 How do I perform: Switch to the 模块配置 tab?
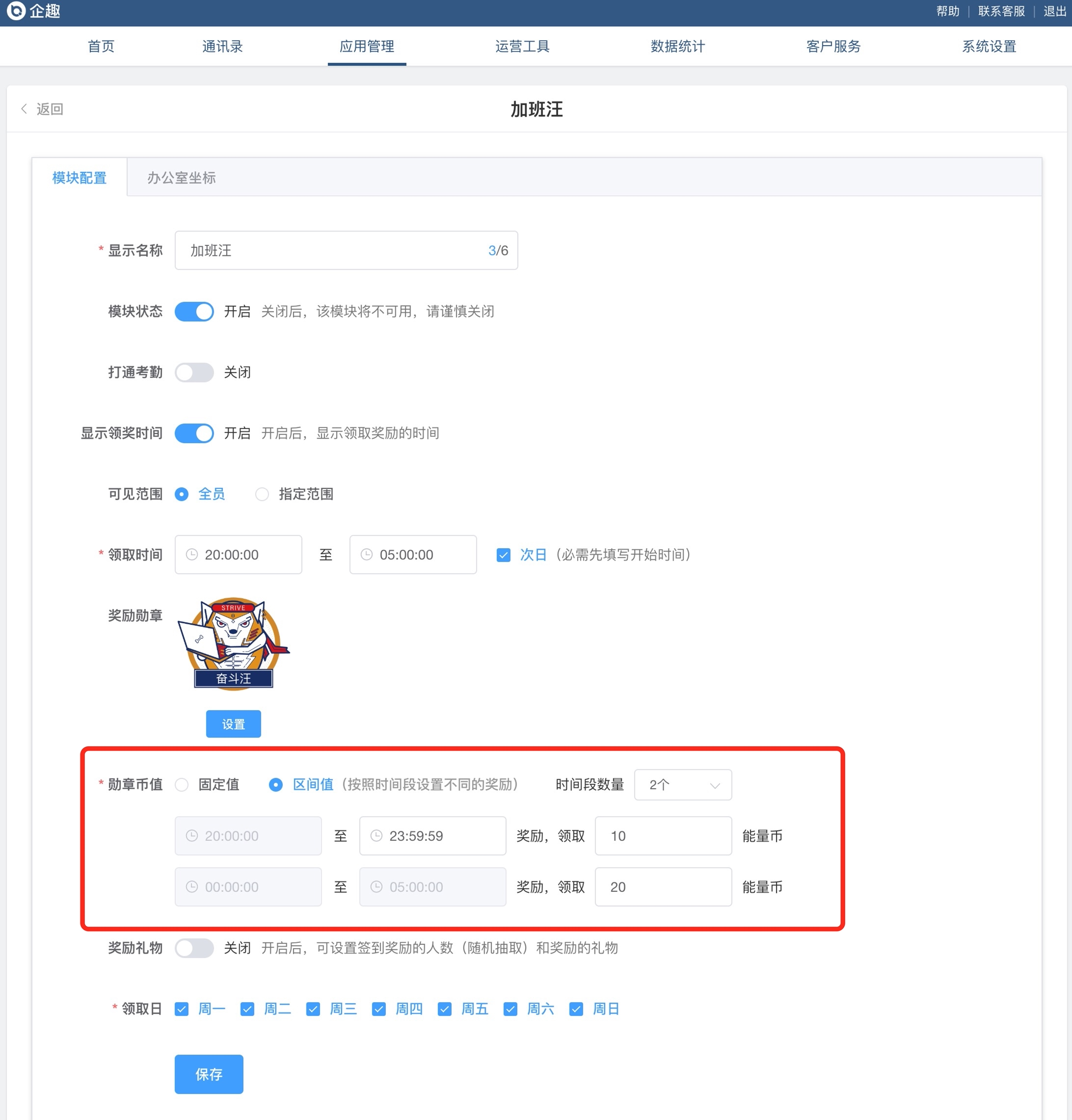(80, 178)
